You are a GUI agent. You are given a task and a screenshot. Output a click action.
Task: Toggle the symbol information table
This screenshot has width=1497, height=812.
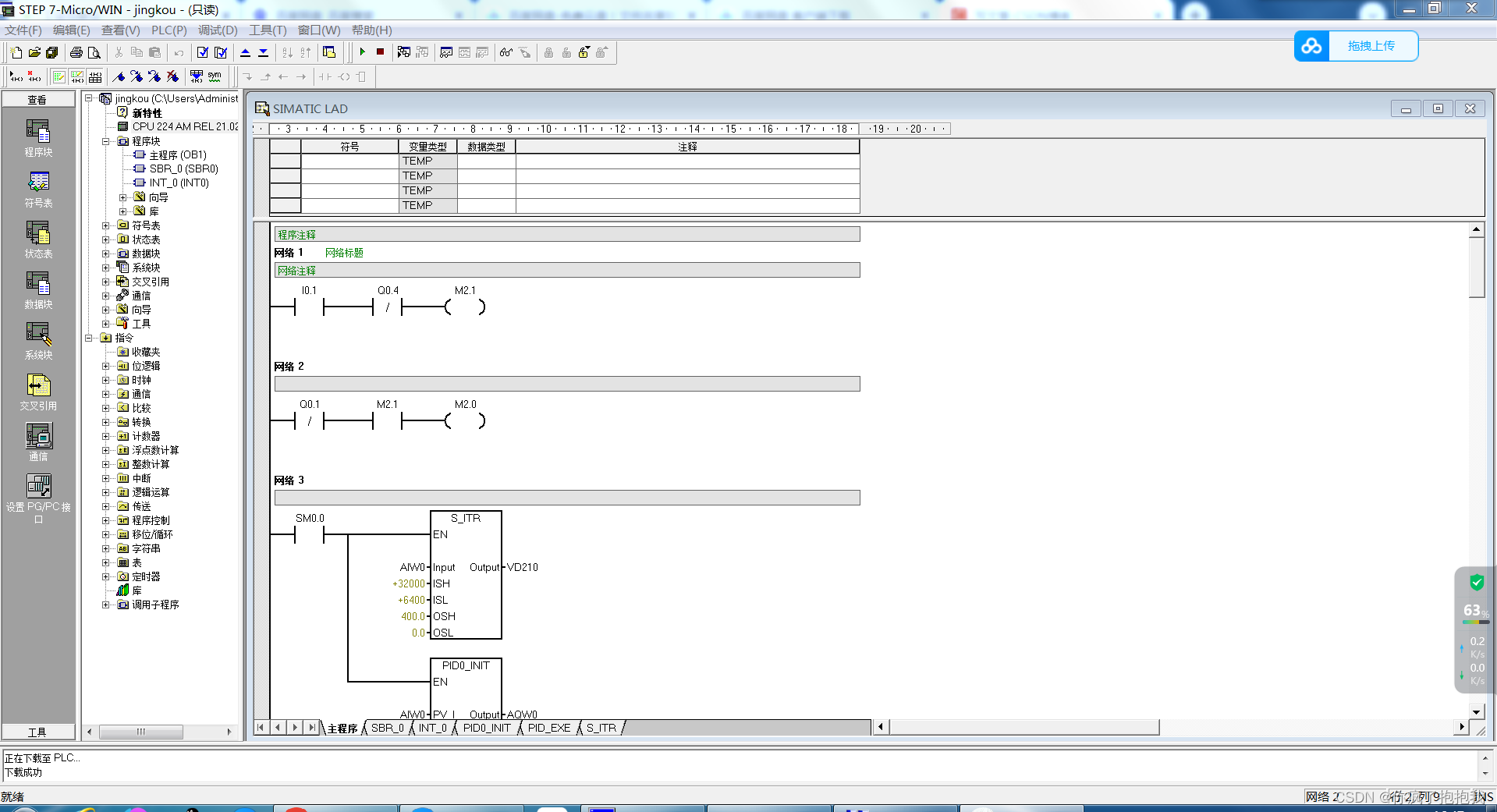[94, 76]
